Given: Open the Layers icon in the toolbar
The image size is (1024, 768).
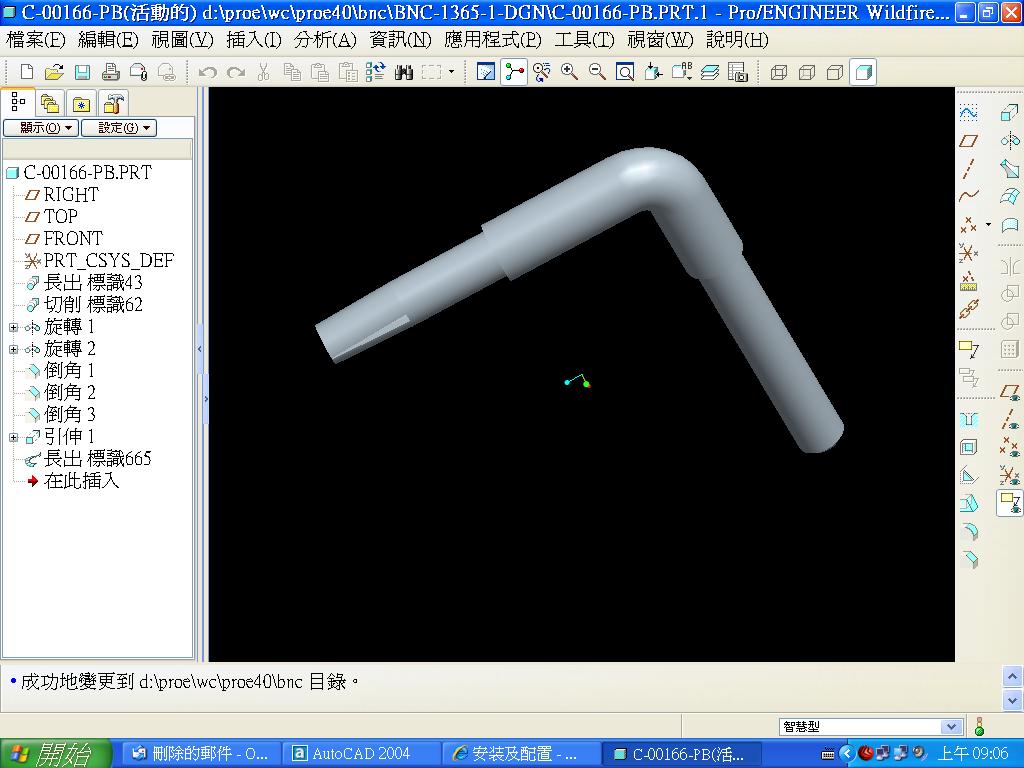Looking at the screenshot, I should tap(710, 72).
